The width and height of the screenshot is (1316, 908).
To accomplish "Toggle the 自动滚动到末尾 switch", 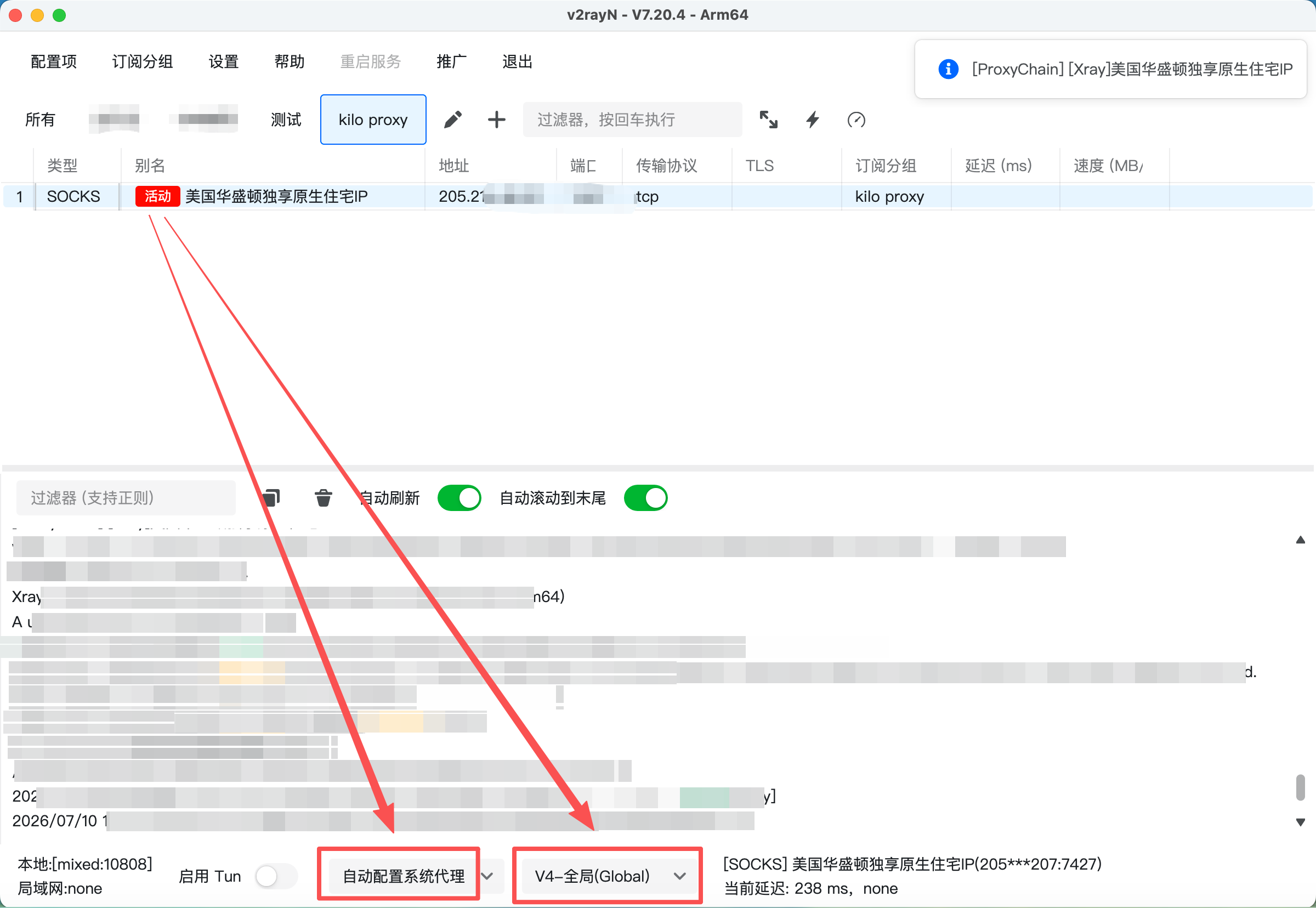I will (x=646, y=498).
